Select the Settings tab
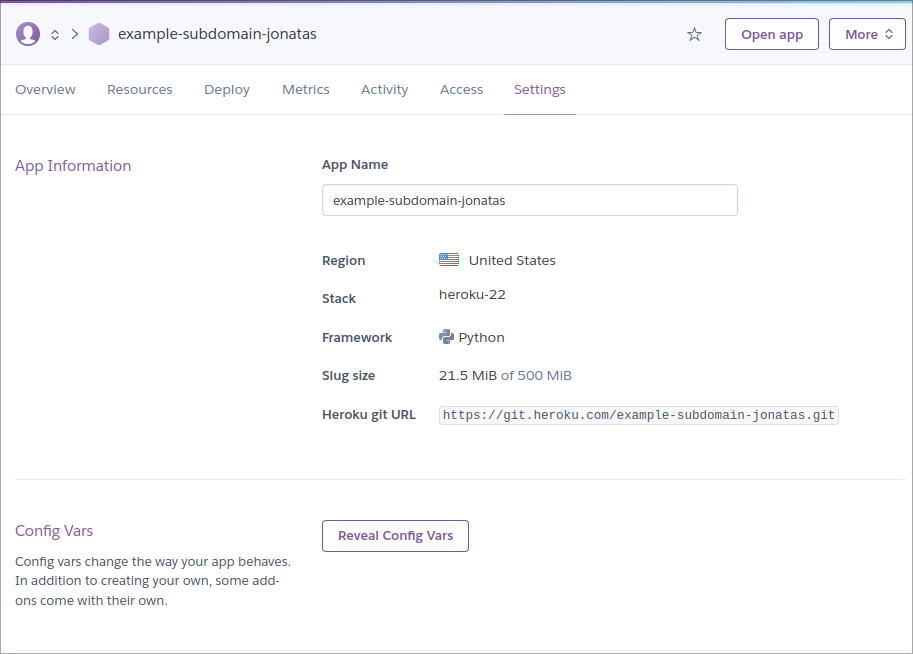Image resolution: width=913 pixels, height=654 pixels. [540, 90]
